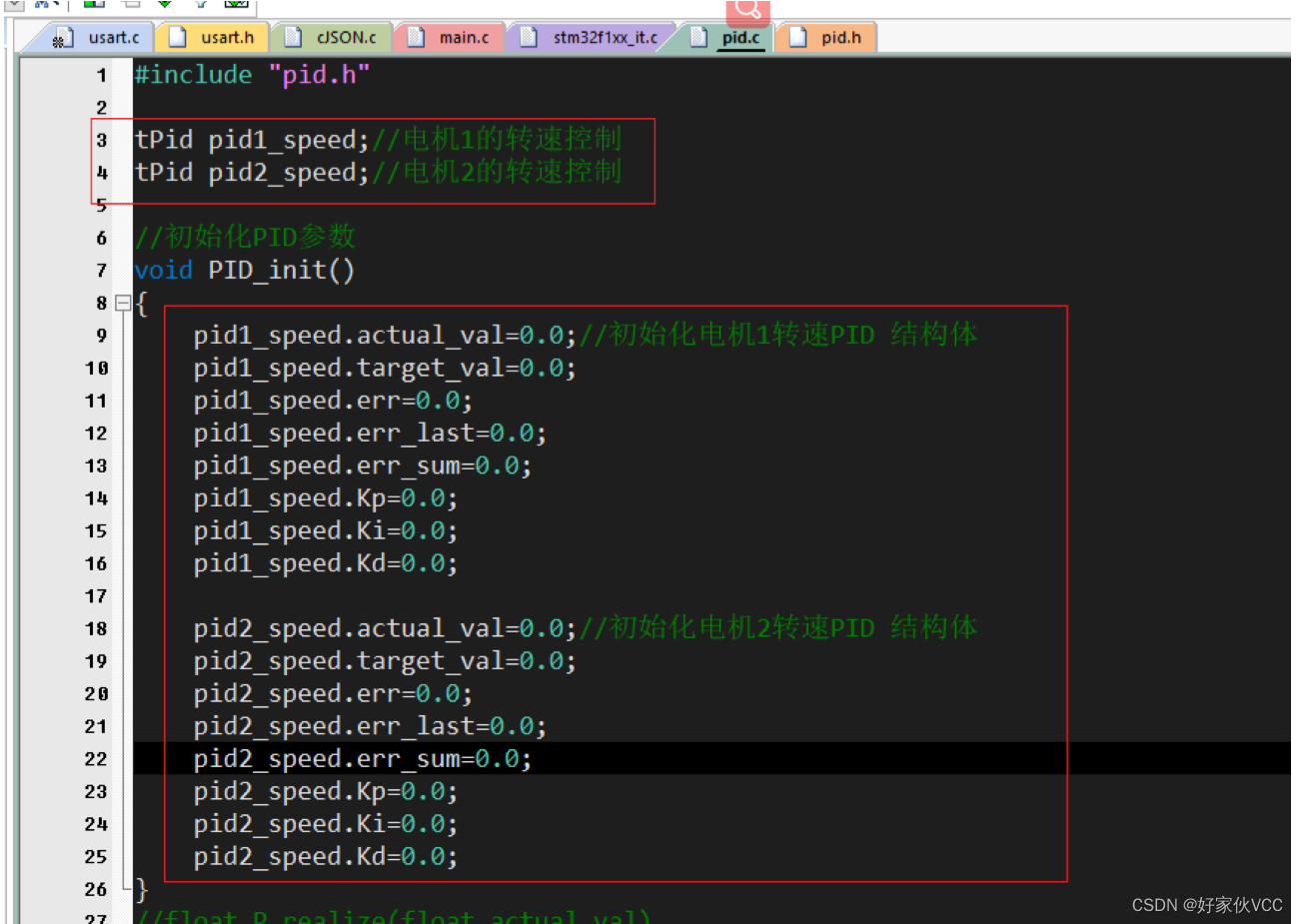Click the pid1_speed.err=0.0 line
The image size is (1299, 924).
333,401
